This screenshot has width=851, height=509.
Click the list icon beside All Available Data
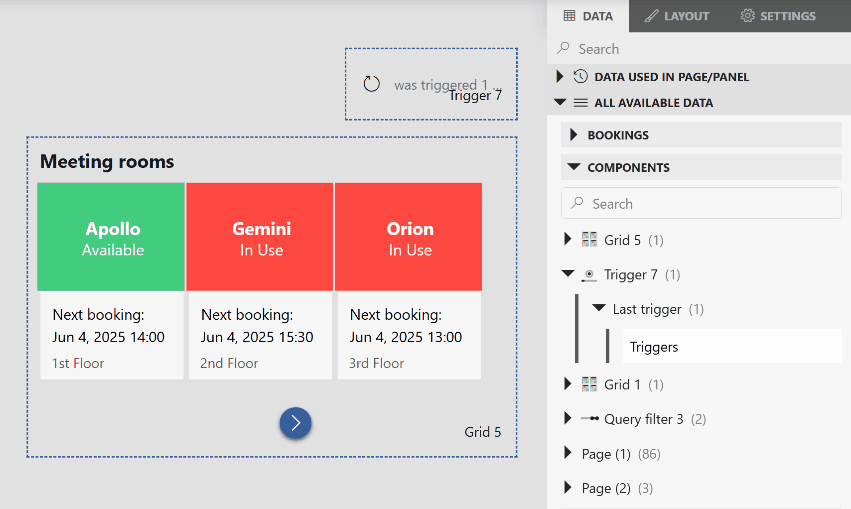(x=581, y=103)
